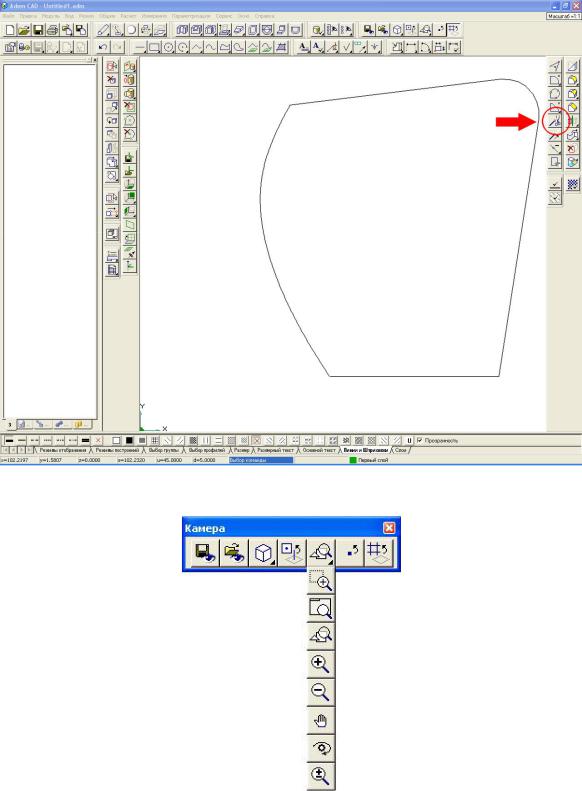Switch to the Основной текст tab
Image resolution: width=582 pixels, height=791 pixels.
pyautogui.click(x=319, y=450)
